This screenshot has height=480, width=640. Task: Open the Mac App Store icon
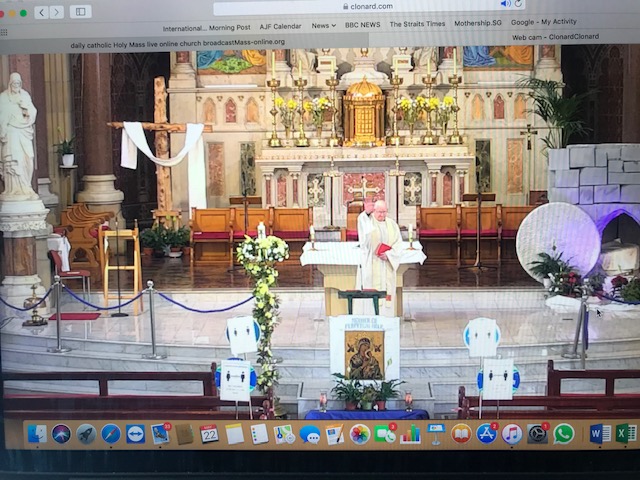pos(487,434)
